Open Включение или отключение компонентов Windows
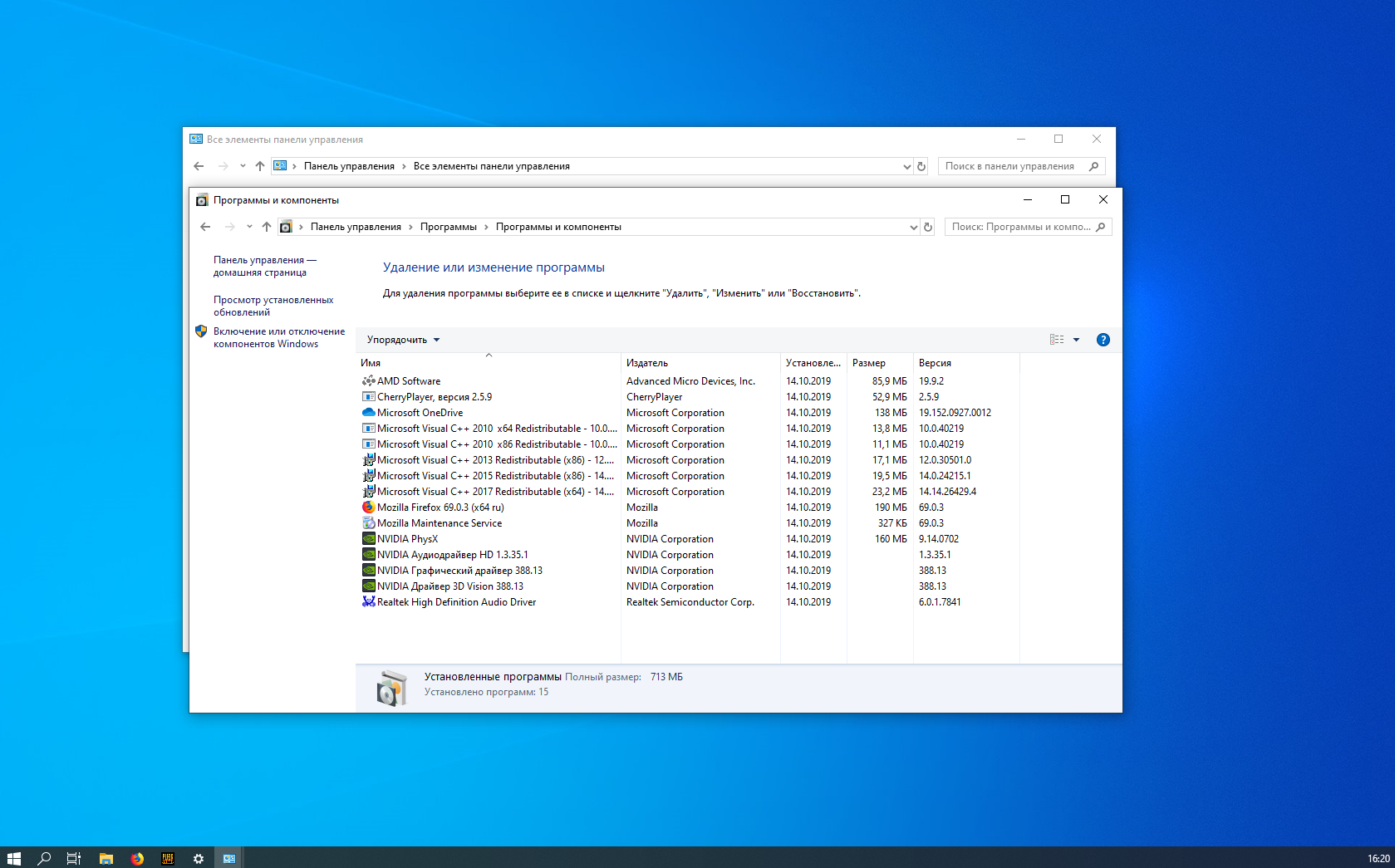 pos(279,337)
